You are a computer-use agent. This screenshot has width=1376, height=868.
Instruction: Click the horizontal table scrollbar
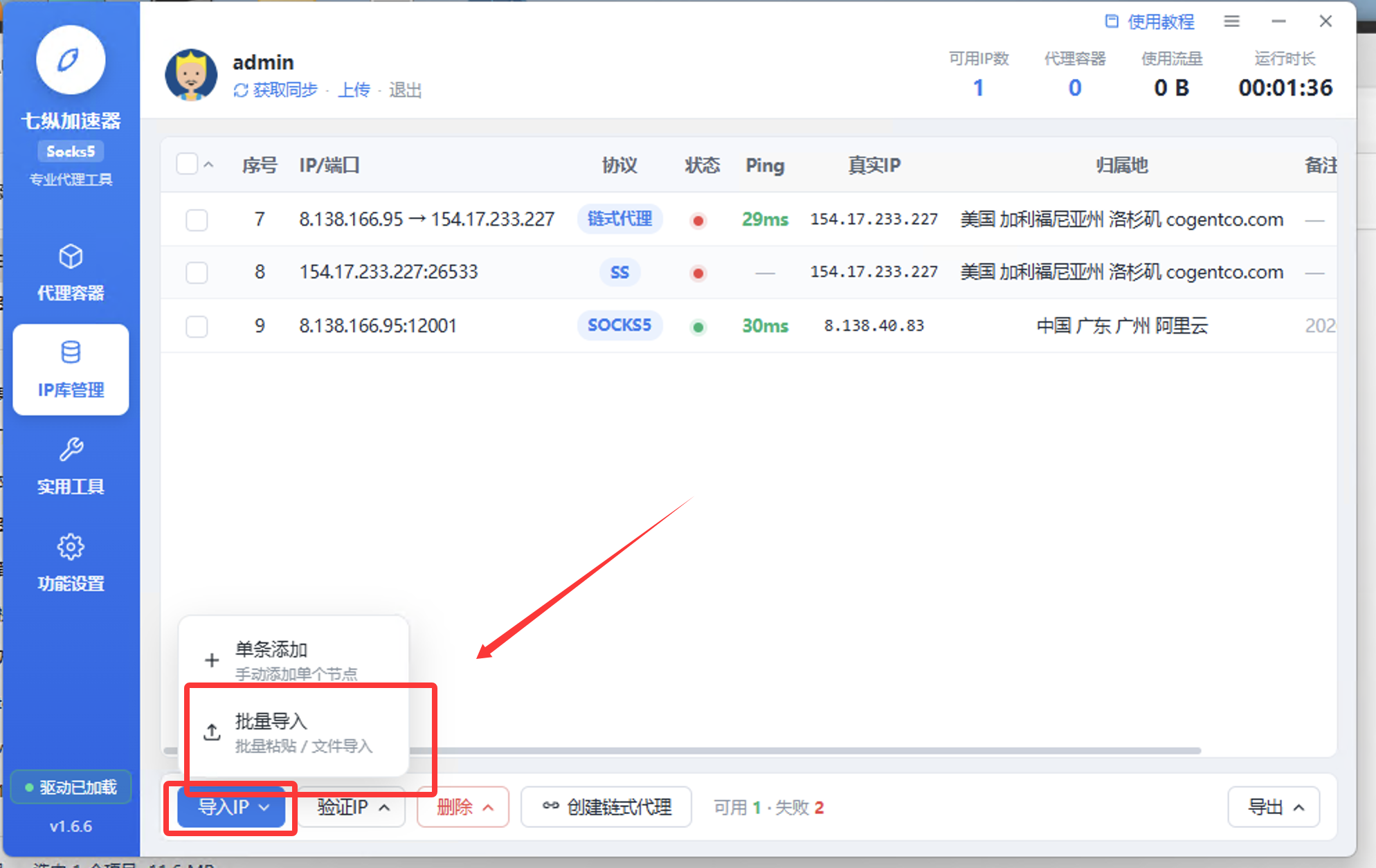click(682, 750)
